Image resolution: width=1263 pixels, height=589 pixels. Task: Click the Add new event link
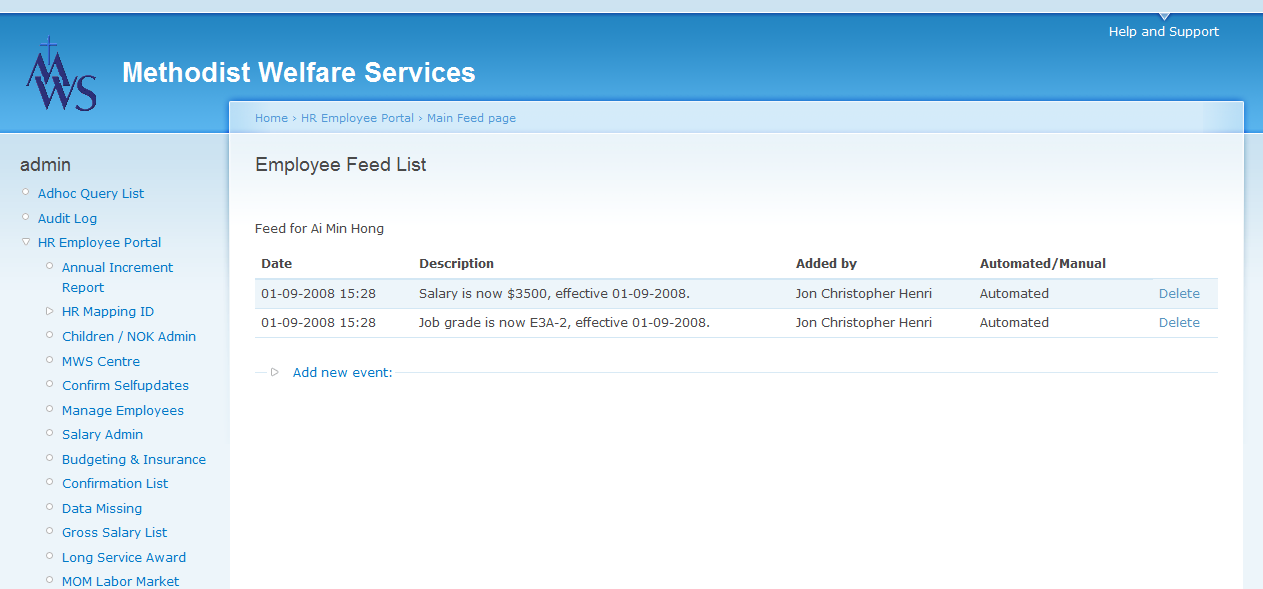pyautogui.click(x=342, y=373)
